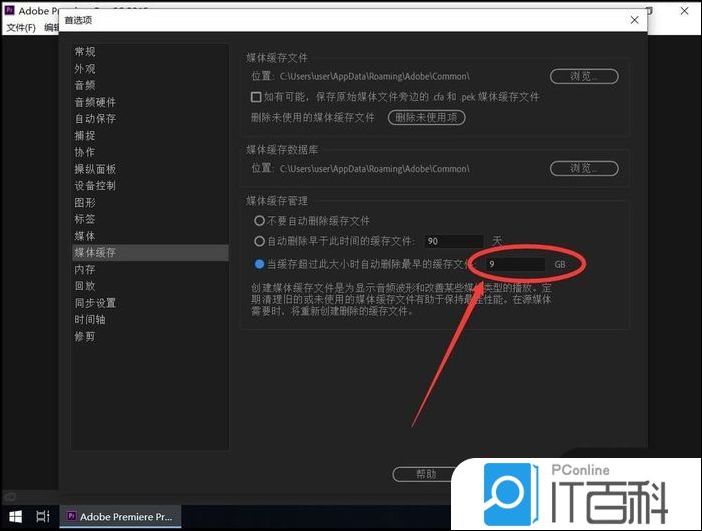Viewport: 702px width, 531px height.
Task: Click 浏览 for media cache files location
Action: coord(584,76)
